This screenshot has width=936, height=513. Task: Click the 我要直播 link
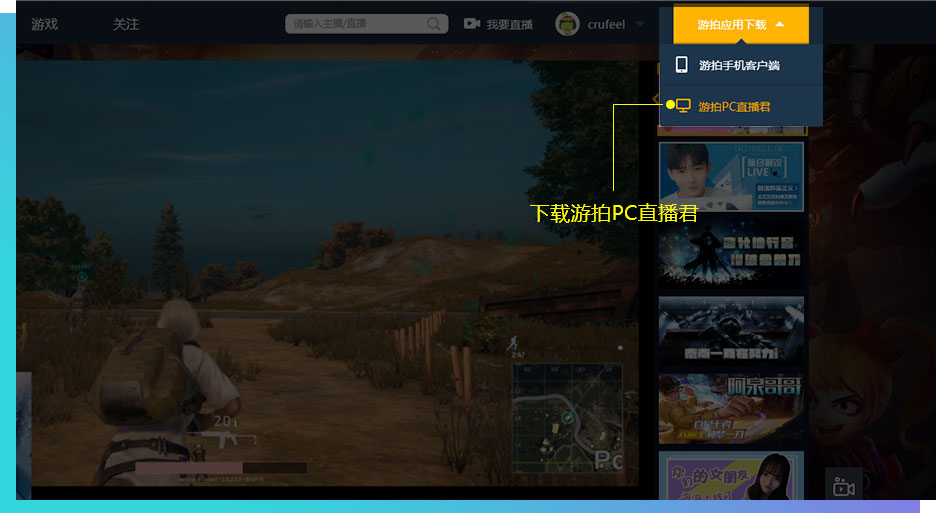[x=509, y=24]
